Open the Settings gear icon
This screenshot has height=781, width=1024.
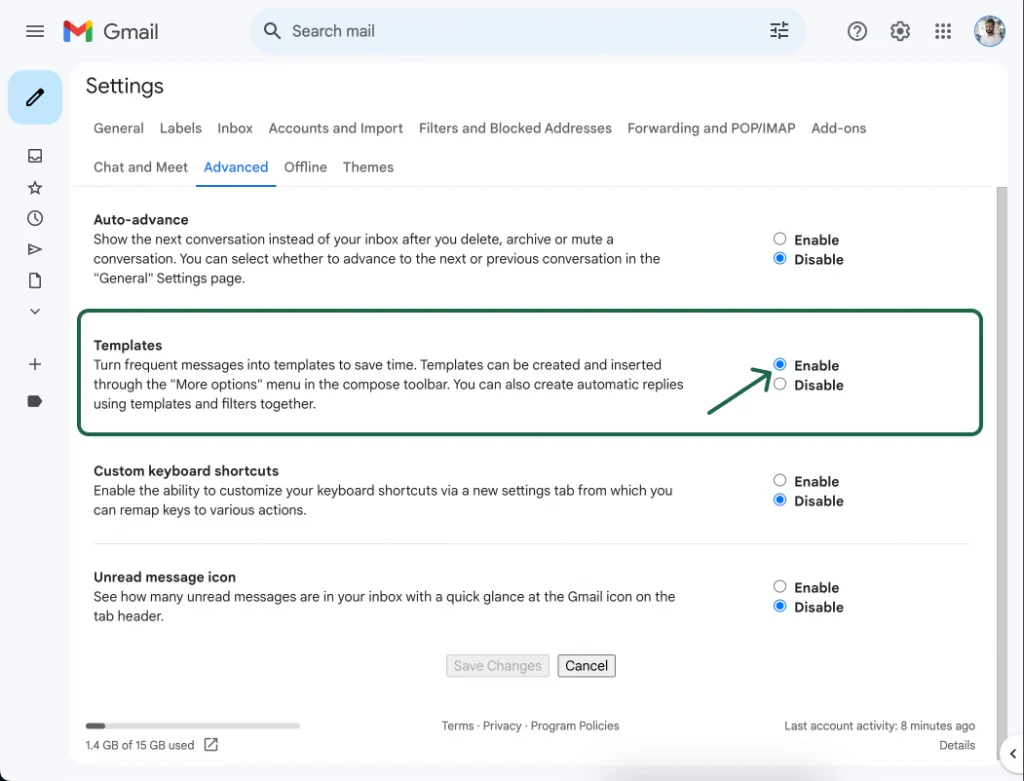coord(900,31)
